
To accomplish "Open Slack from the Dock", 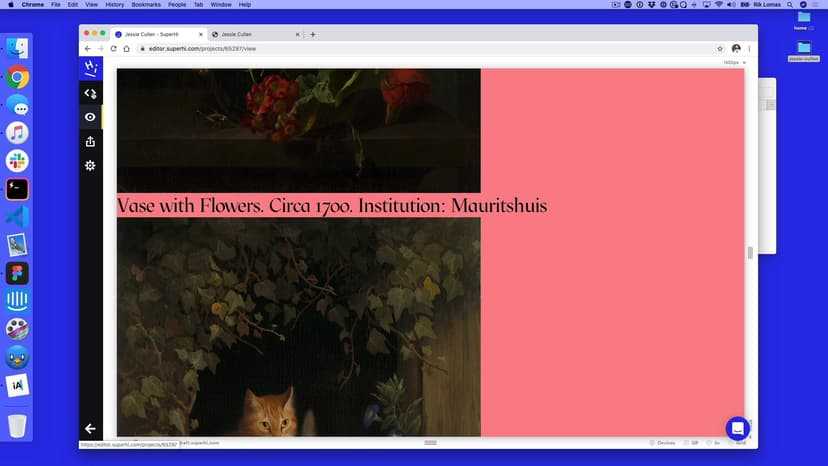I will 17,161.
